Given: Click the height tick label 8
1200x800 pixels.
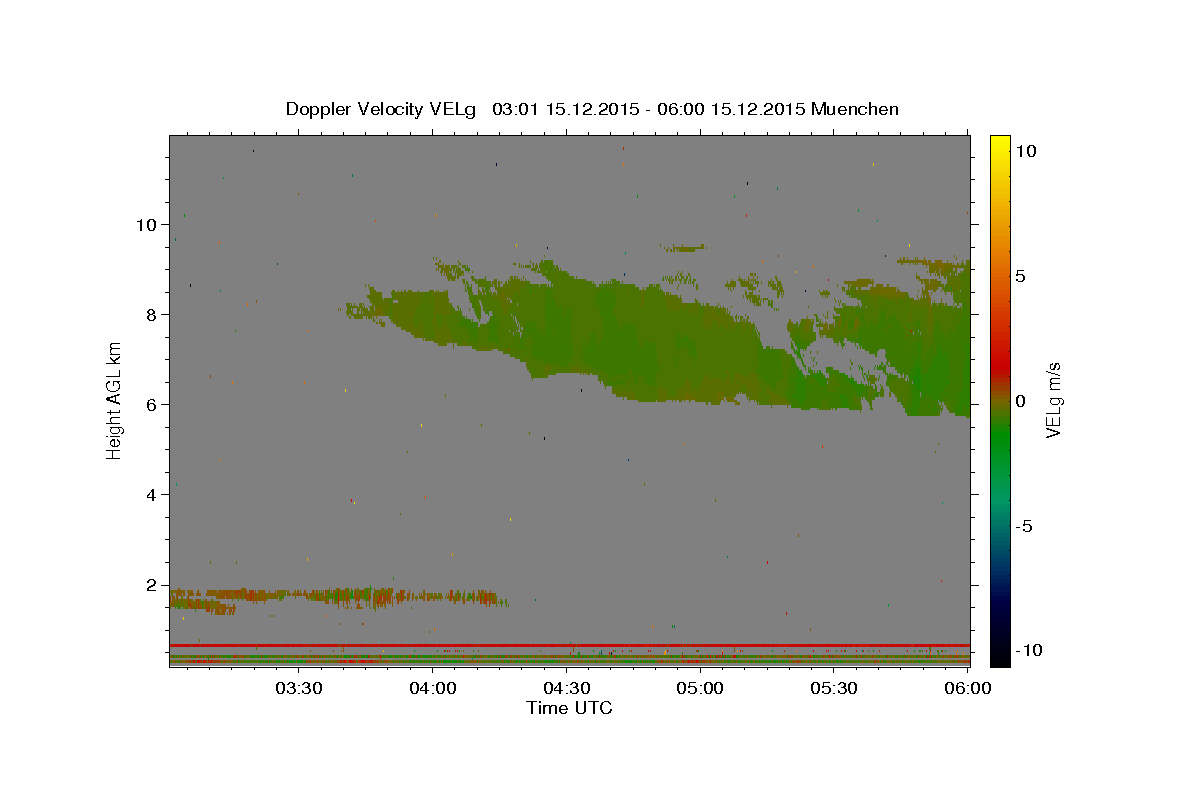Looking at the screenshot, I should [152, 314].
